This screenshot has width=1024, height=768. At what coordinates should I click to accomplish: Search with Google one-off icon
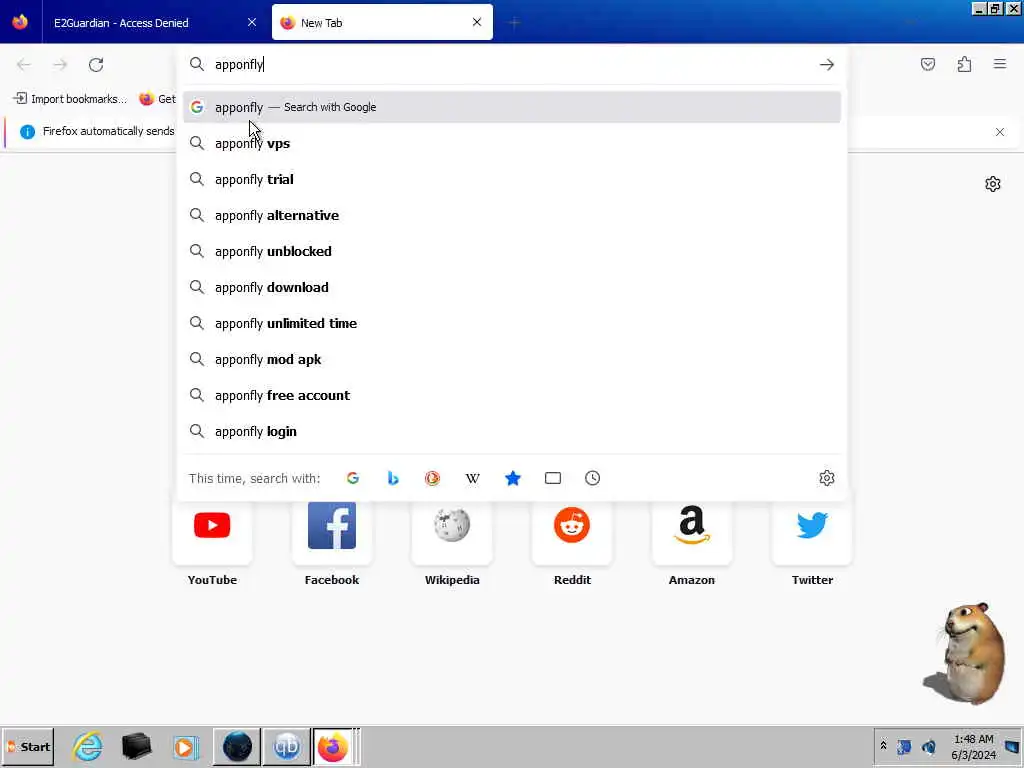click(353, 478)
